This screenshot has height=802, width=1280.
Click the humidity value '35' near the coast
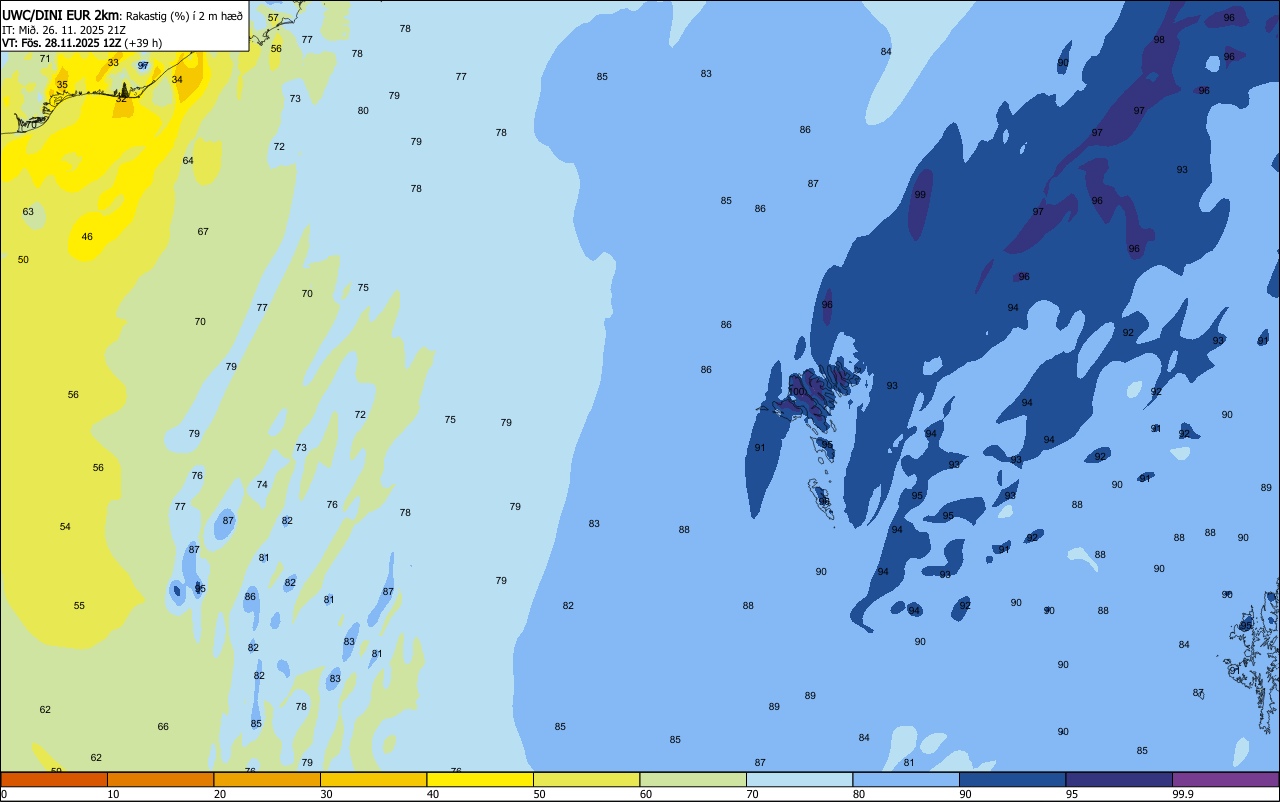(x=62, y=85)
